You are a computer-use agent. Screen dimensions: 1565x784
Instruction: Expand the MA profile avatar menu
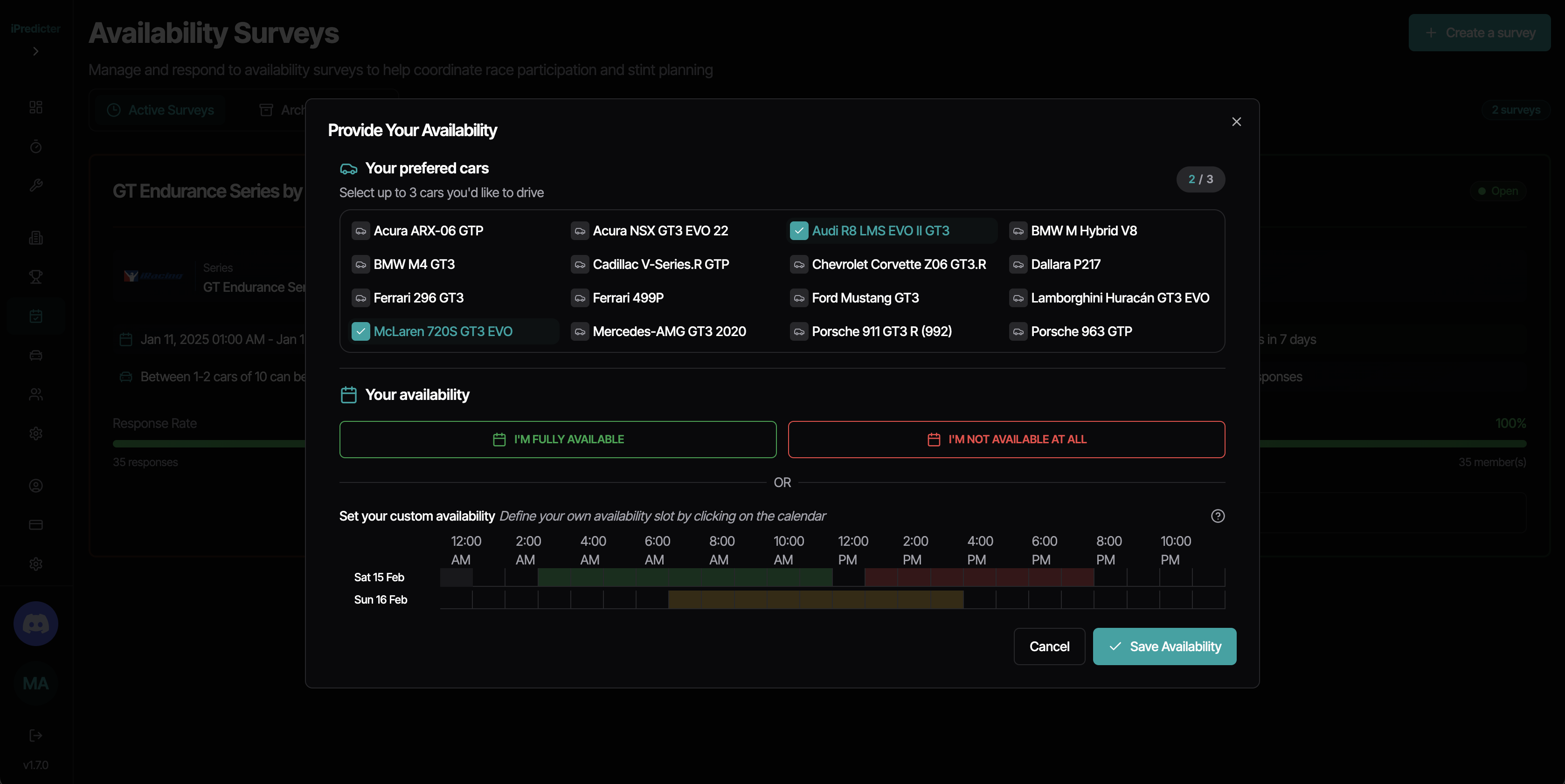[35, 682]
